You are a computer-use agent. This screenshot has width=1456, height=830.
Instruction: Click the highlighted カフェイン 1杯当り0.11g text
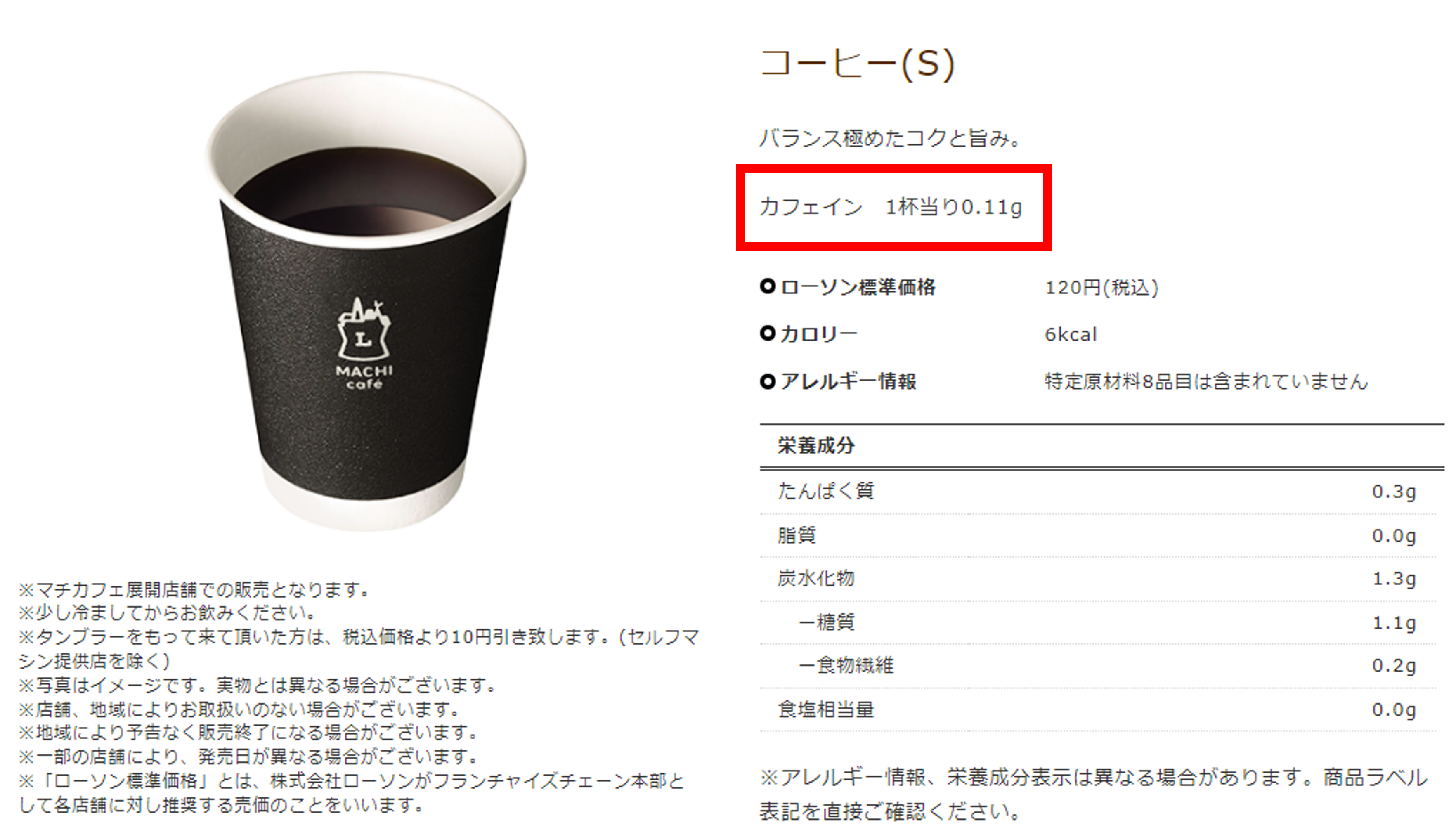pos(891,207)
